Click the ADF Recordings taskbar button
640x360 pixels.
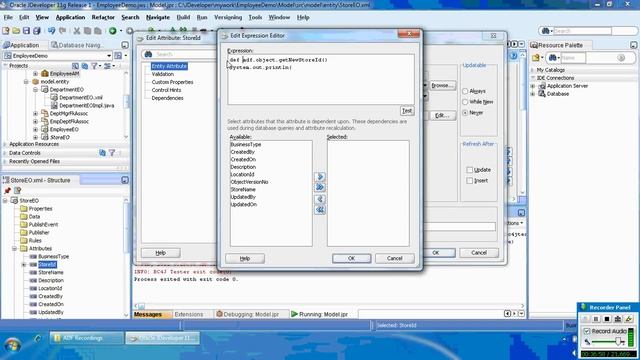click(87, 338)
